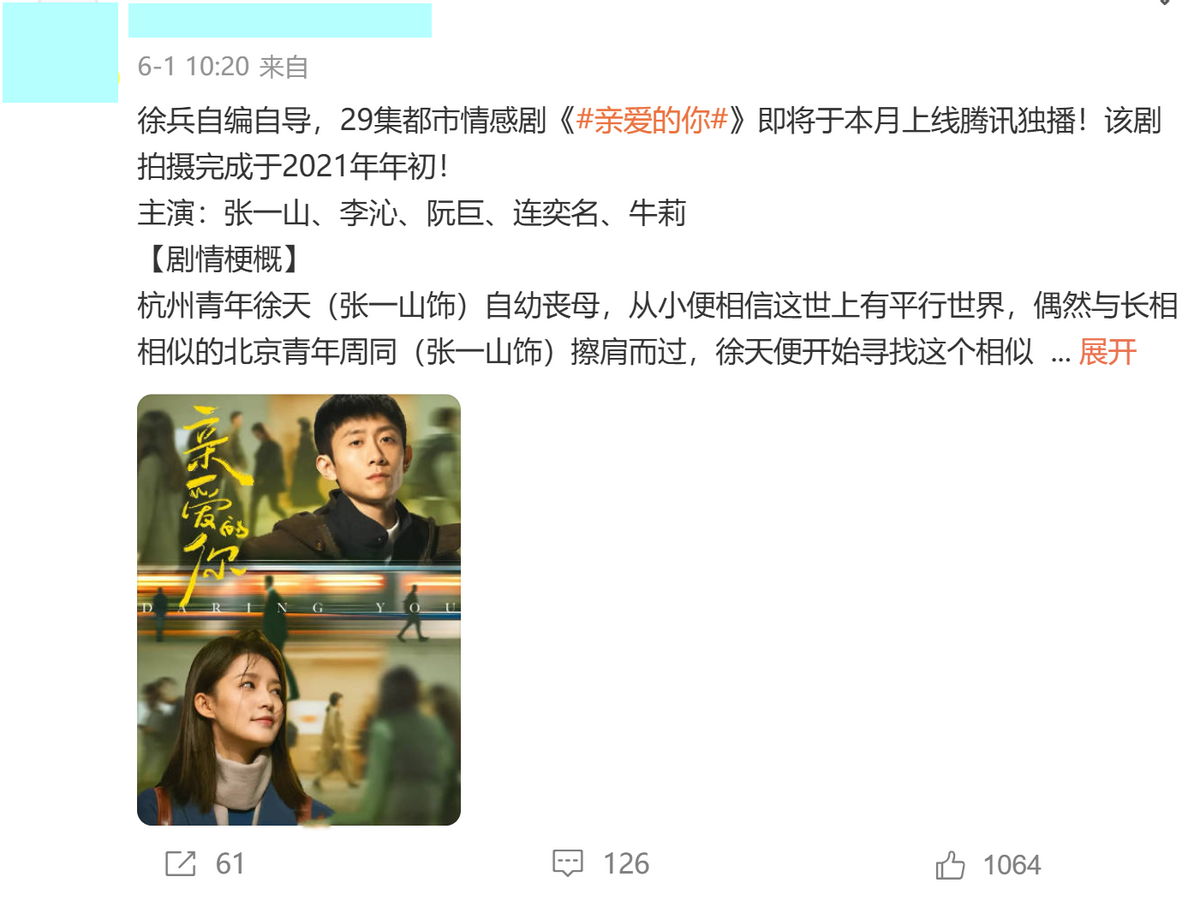Expand the full post text with 展开
Image resolution: width=1200 pixels, height=900 pixels.
click(x=1107, y=352)
